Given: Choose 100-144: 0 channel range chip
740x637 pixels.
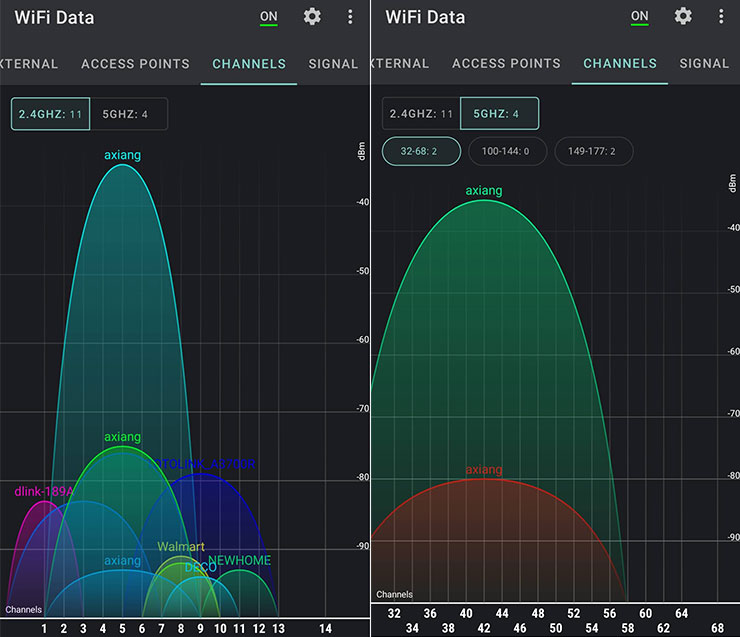Looking at the screenshot, I should point(507,151).
